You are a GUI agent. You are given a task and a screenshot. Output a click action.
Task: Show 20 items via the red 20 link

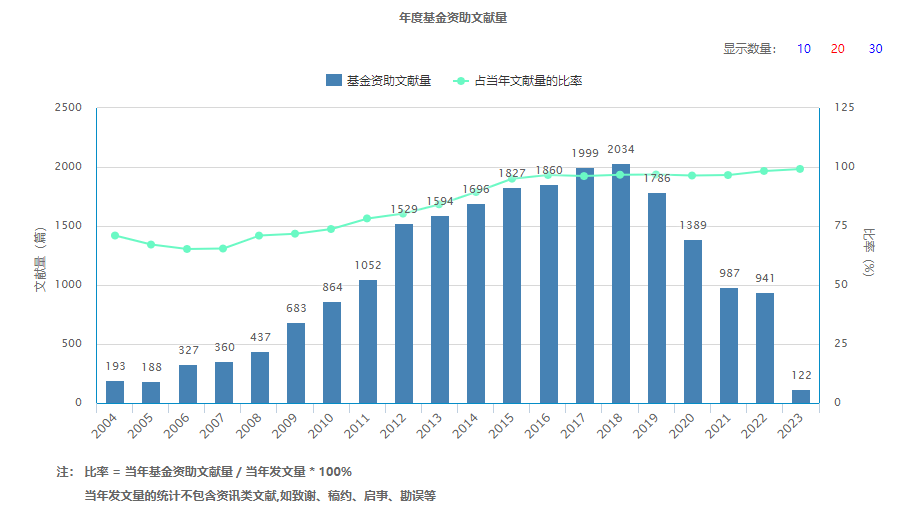(x=838, y=49)
